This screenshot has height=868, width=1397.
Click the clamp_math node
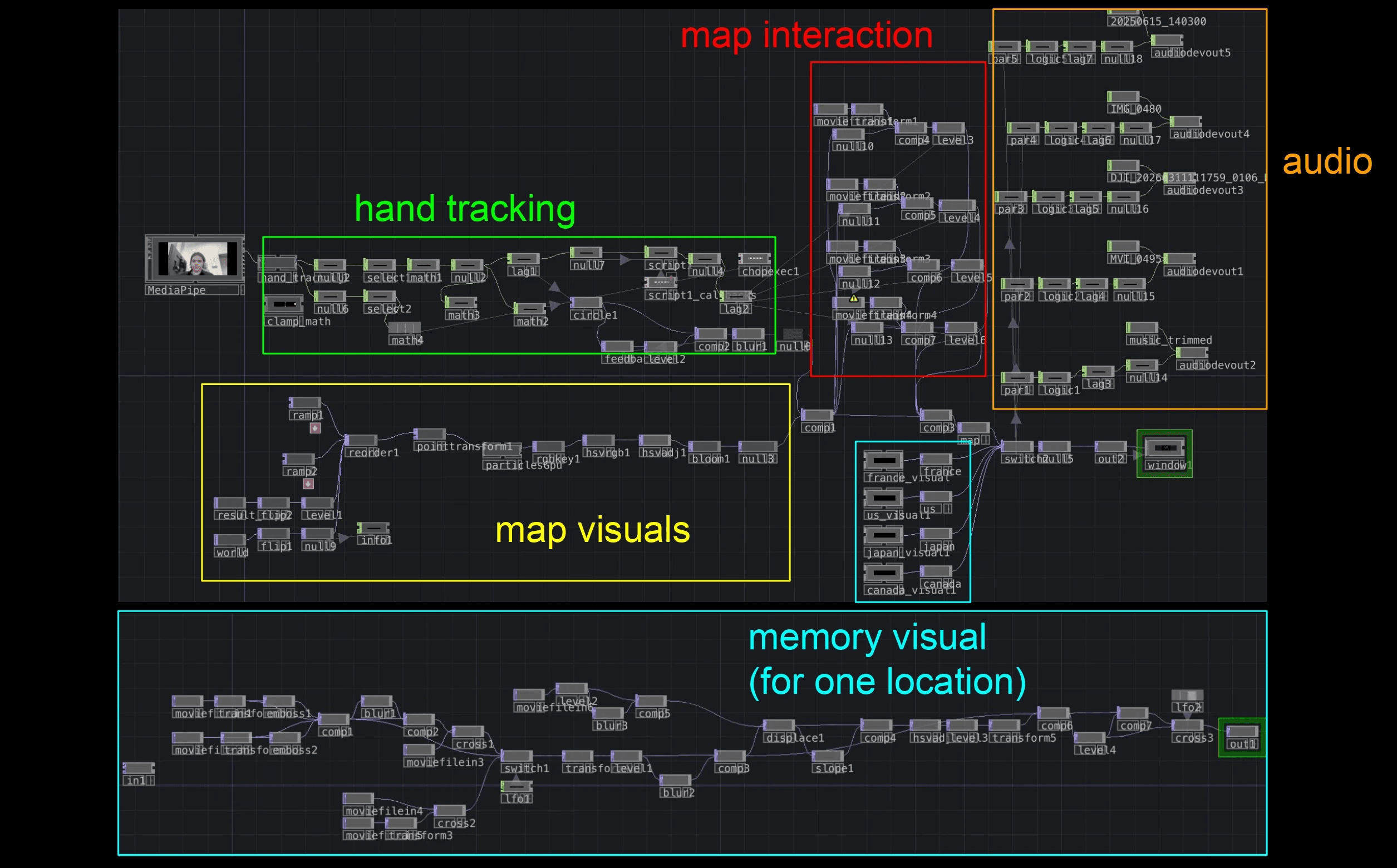284,304
